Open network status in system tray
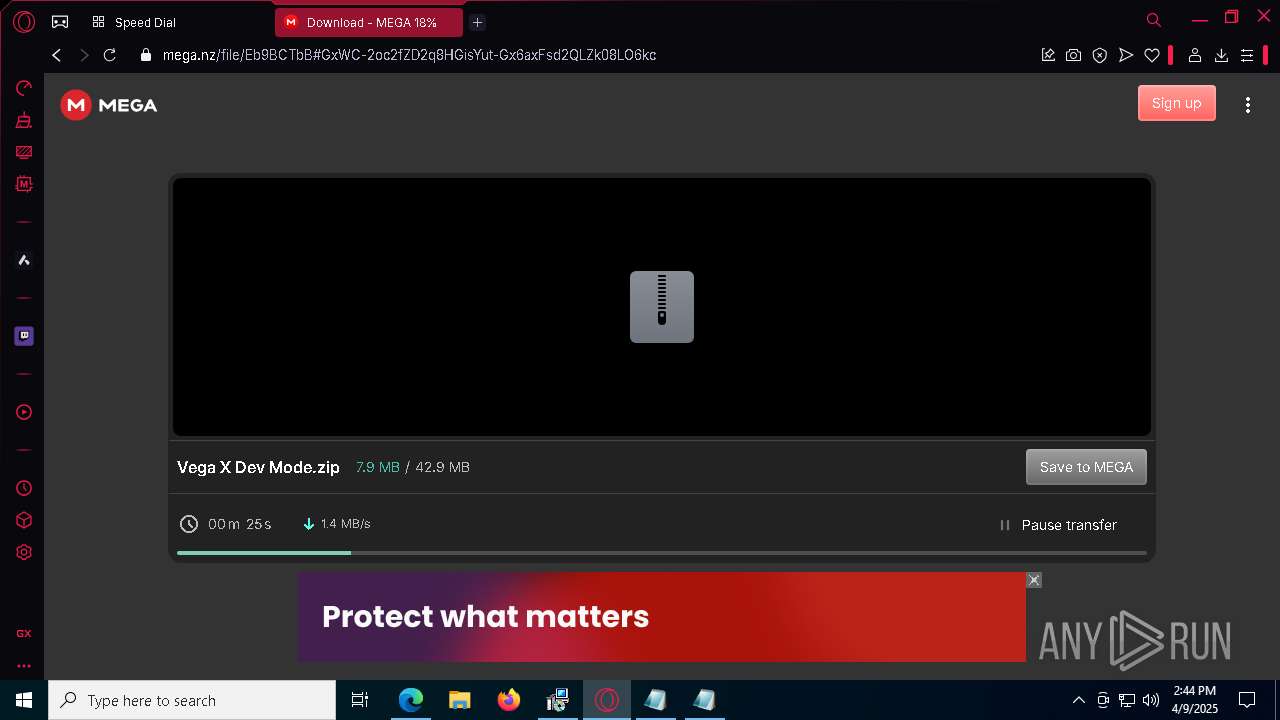Image resolution: width=1280 pixels, height=720 pixels. tap(1127, 700)
